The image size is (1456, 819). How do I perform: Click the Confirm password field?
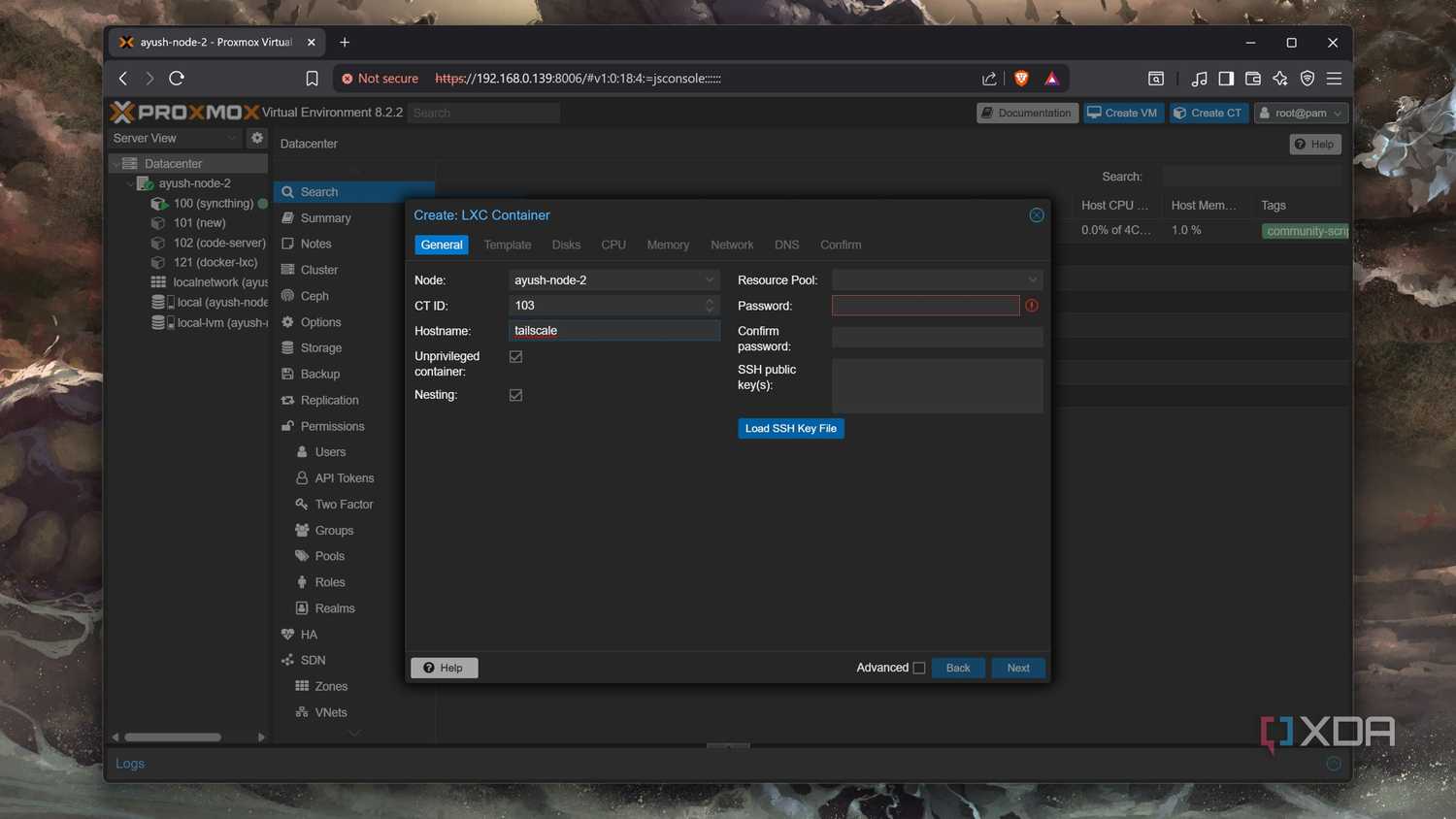(x=938, y=338)
